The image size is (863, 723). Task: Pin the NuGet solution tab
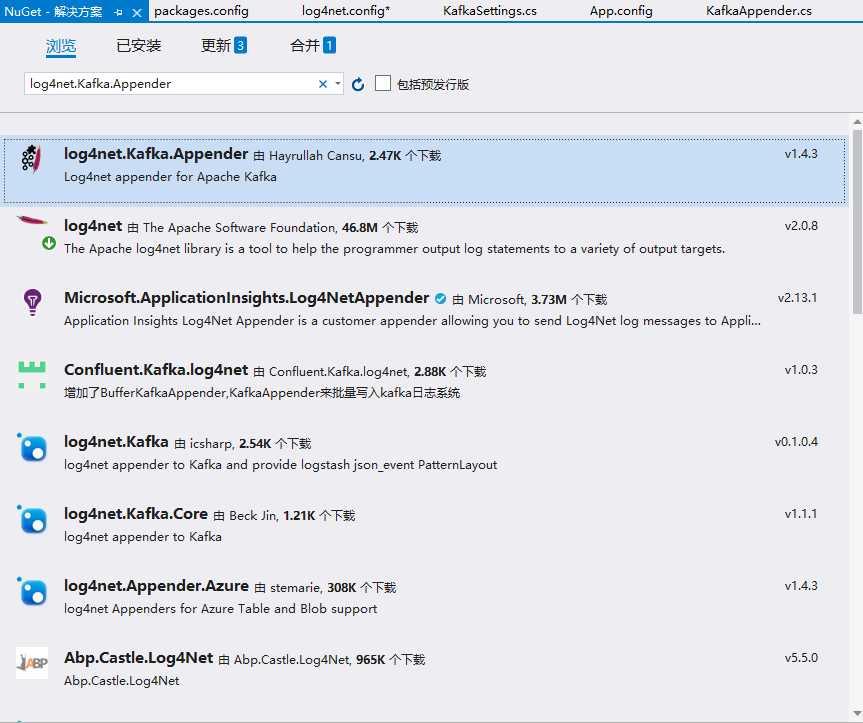point(119,12)
